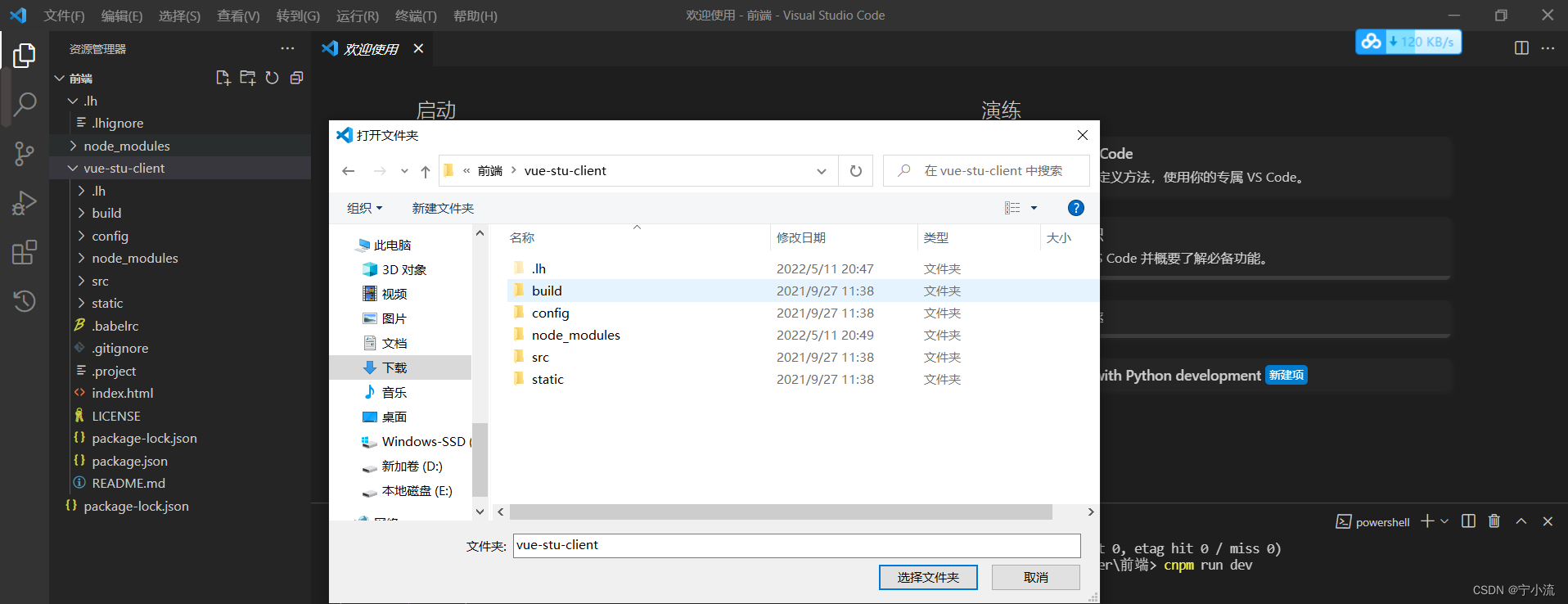Open terminal launch profile dropdown
Screen dimensions: 1568x604
tap(1444, 521)
